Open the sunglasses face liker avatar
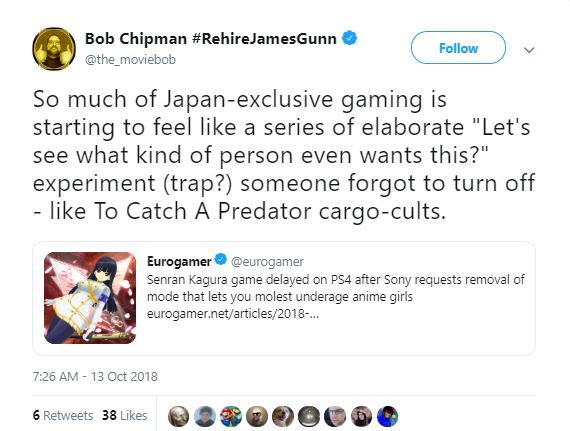 coord(257,416)
